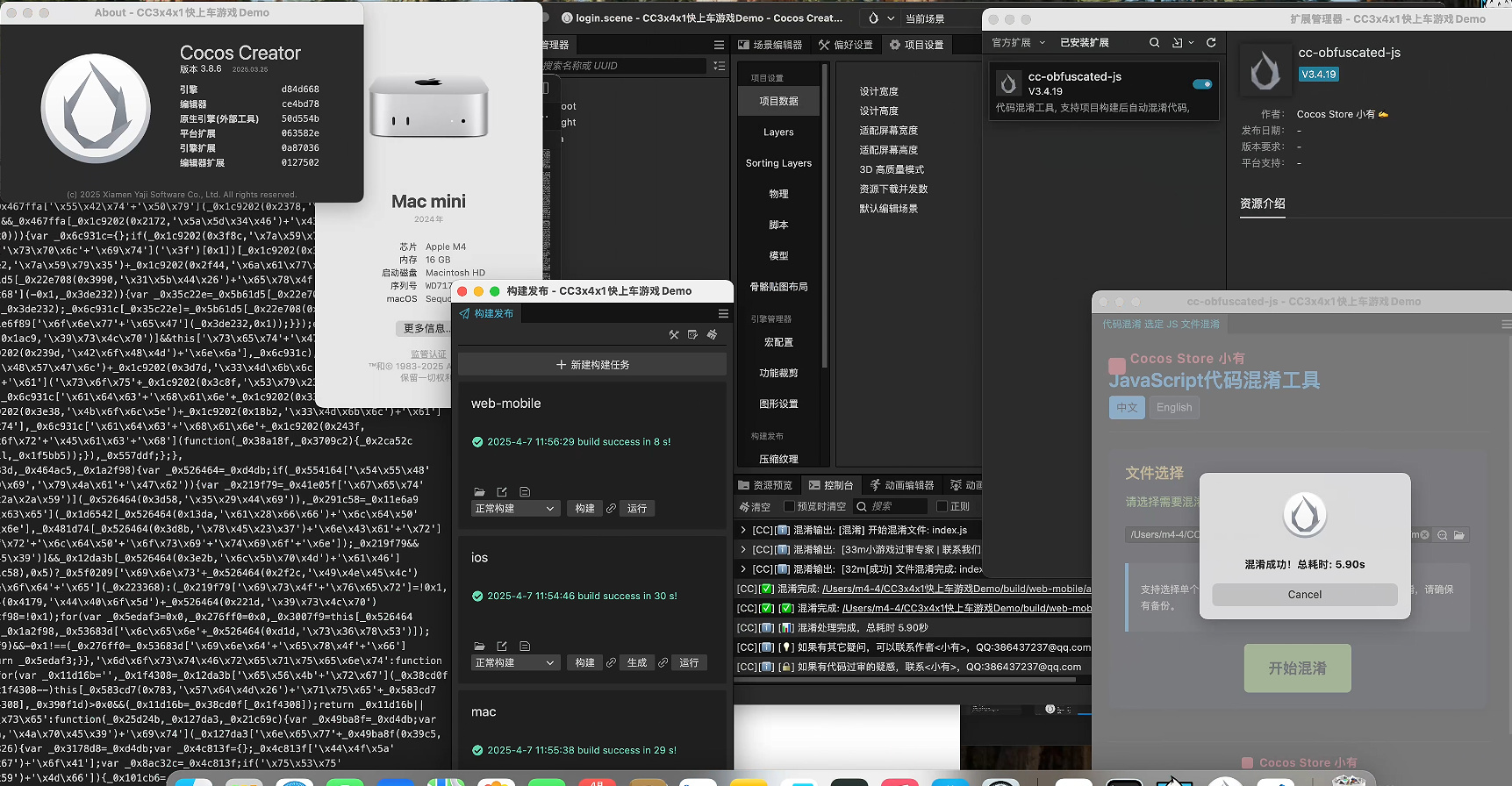
Task: Open web-mobile build output folder icon
Action: 479,492
